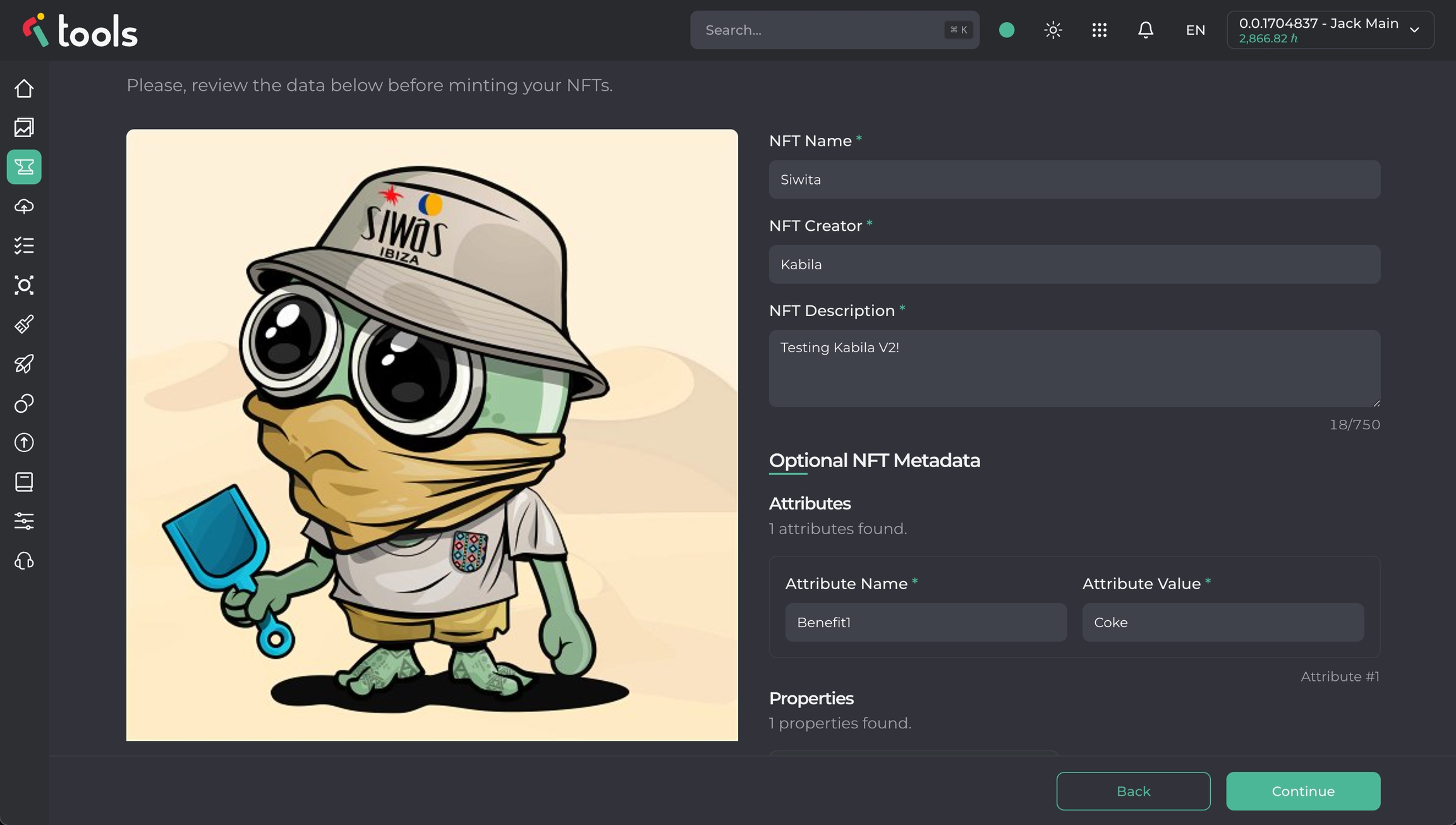
Task: Click the green network status indicator
Action: coord(1007,30)
